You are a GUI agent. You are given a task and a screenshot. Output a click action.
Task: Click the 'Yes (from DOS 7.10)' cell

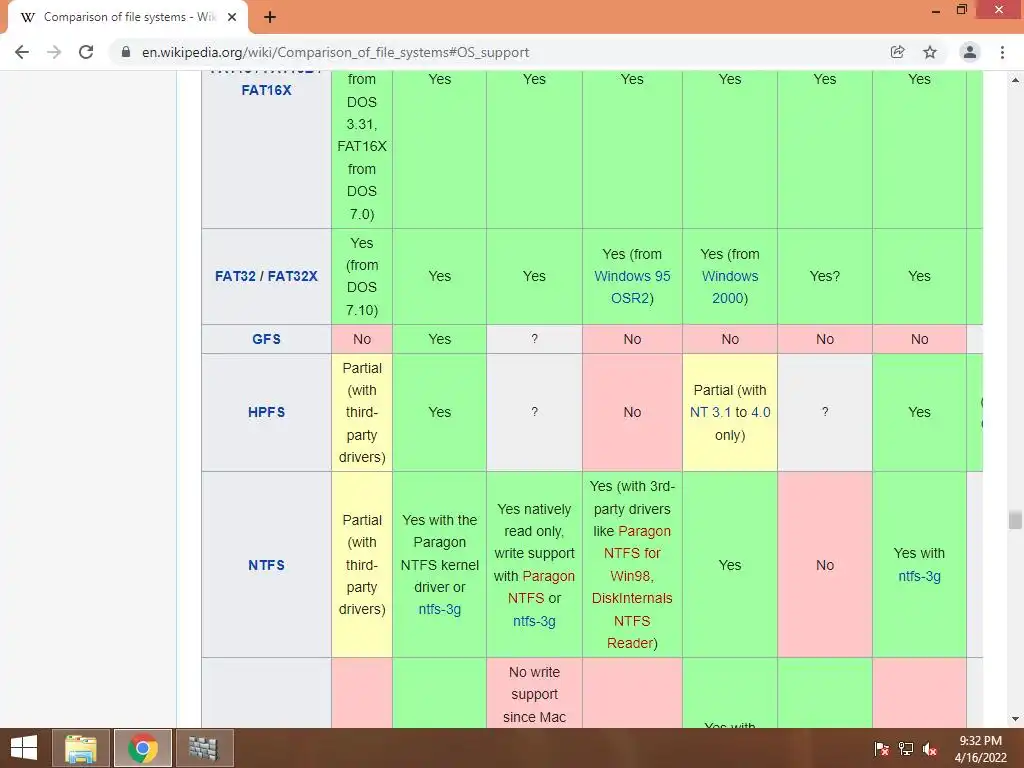tap(362, 276)
